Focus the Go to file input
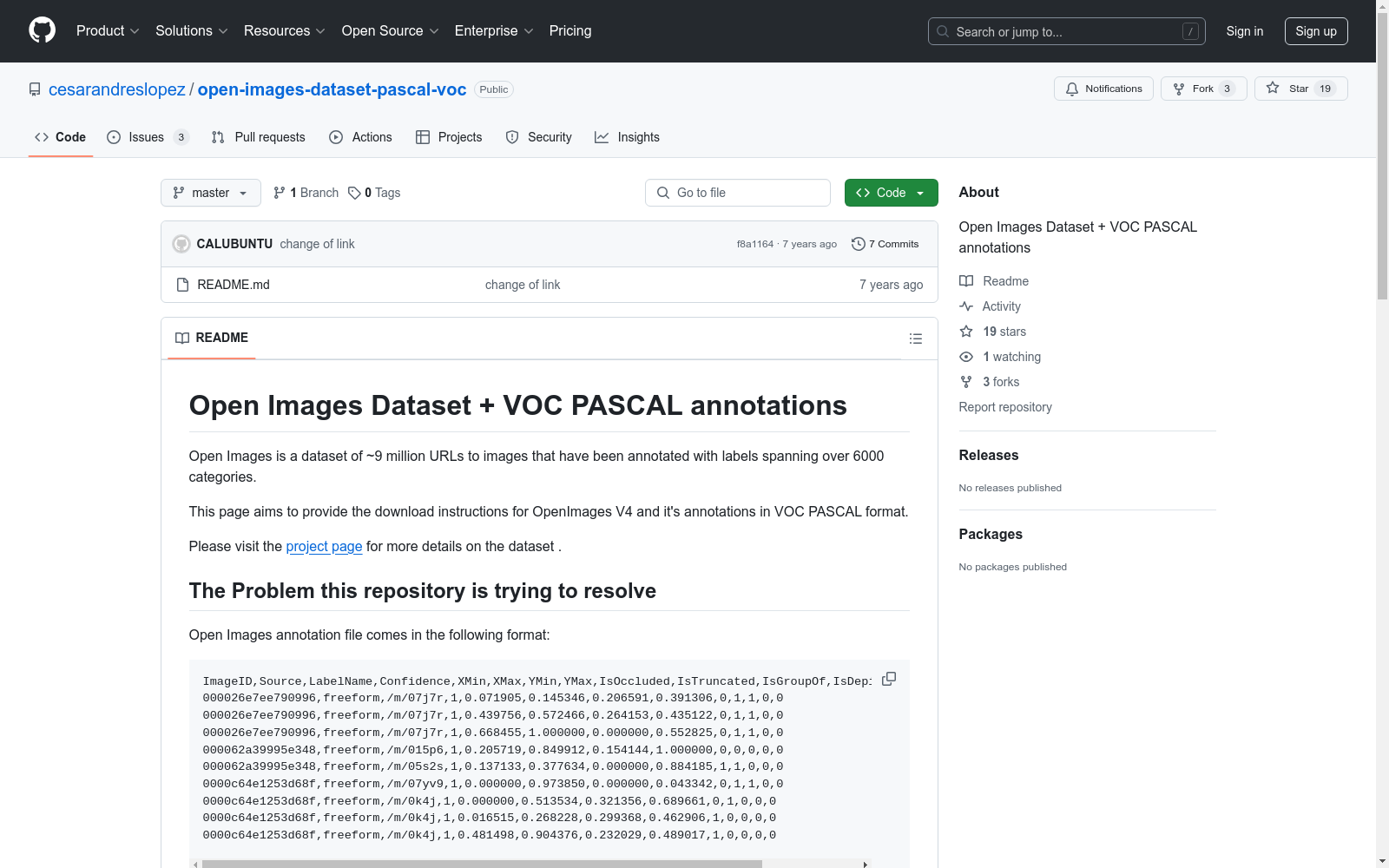 coord(738,193)
